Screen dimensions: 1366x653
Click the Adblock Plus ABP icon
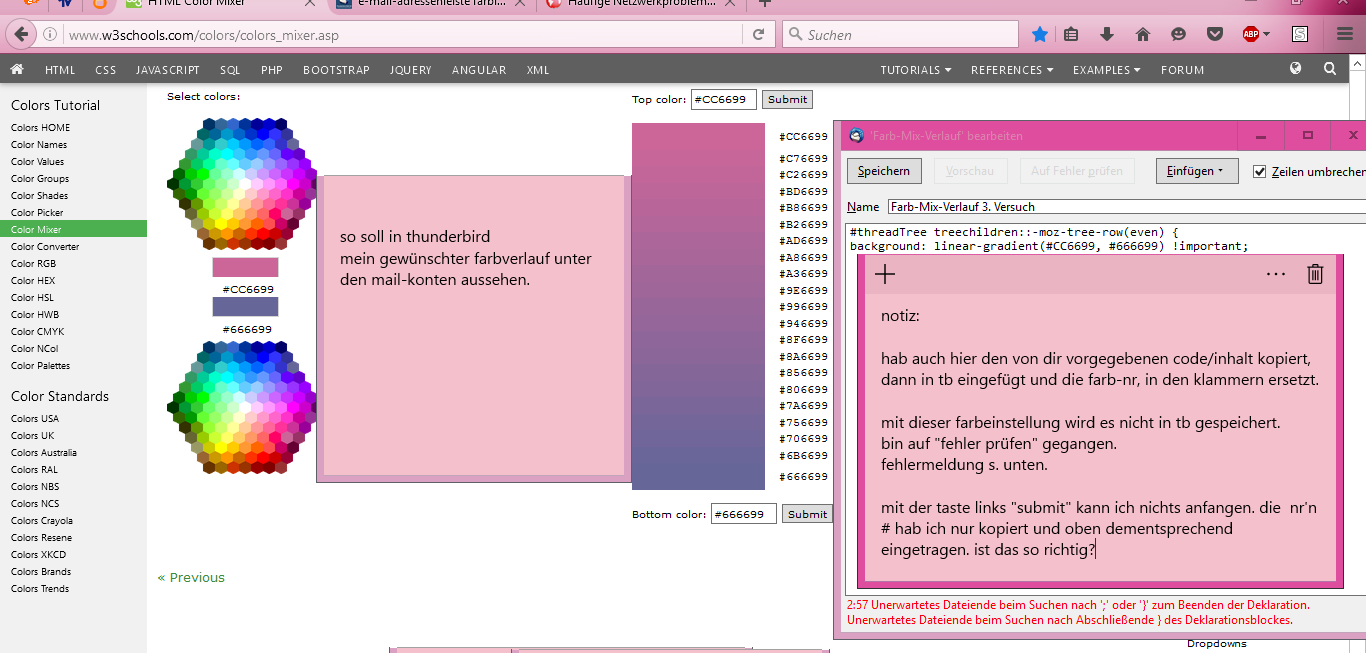pyautogui.click(x=1251, y=35)
